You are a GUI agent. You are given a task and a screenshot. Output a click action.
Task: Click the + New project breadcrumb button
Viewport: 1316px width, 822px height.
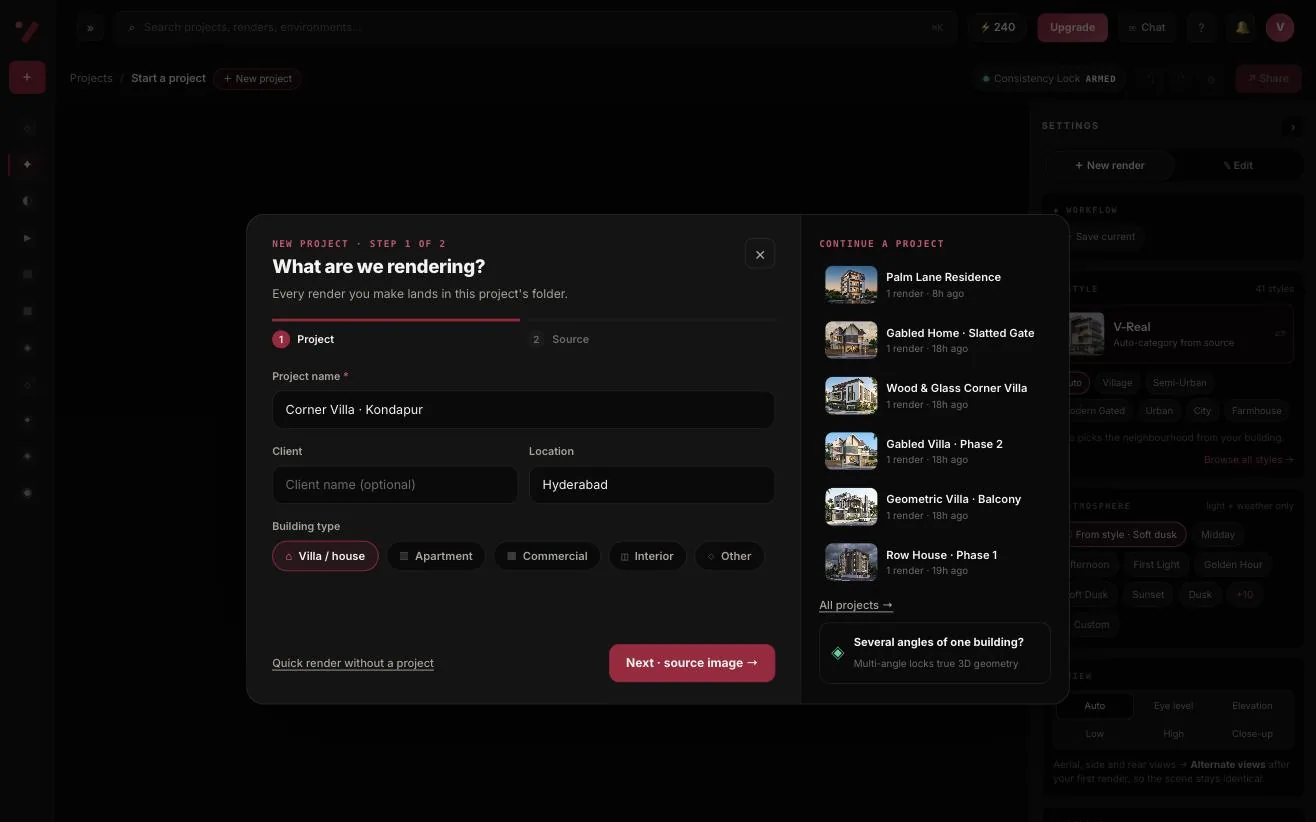click(257, 79)
